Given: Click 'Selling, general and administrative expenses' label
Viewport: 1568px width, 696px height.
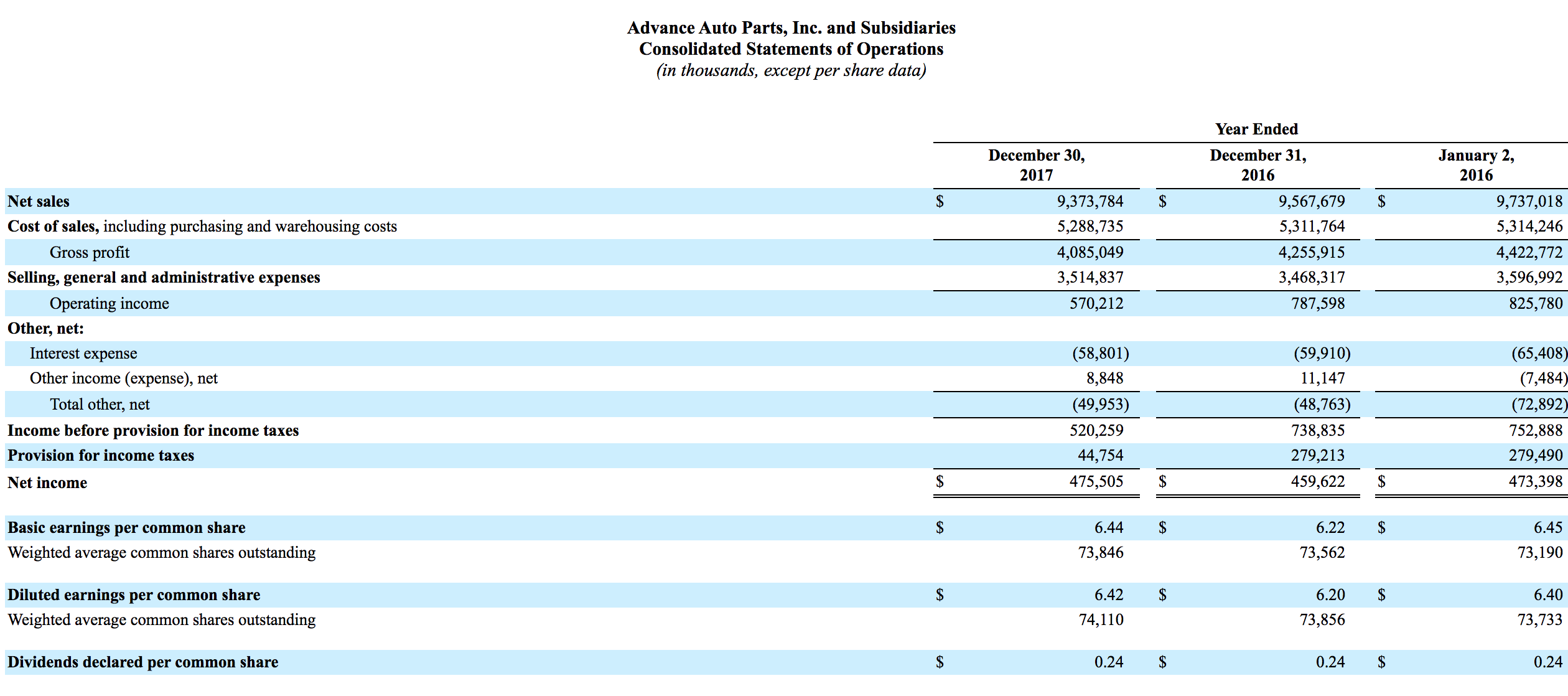Looking at the screenshot, I should coord(164,278).
